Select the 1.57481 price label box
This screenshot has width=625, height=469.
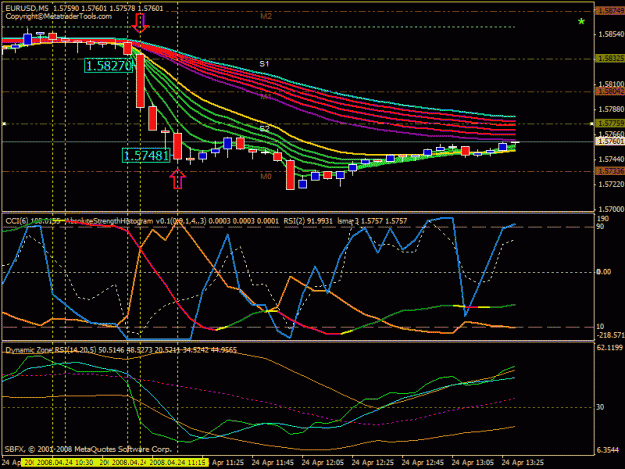pos(146,155)
